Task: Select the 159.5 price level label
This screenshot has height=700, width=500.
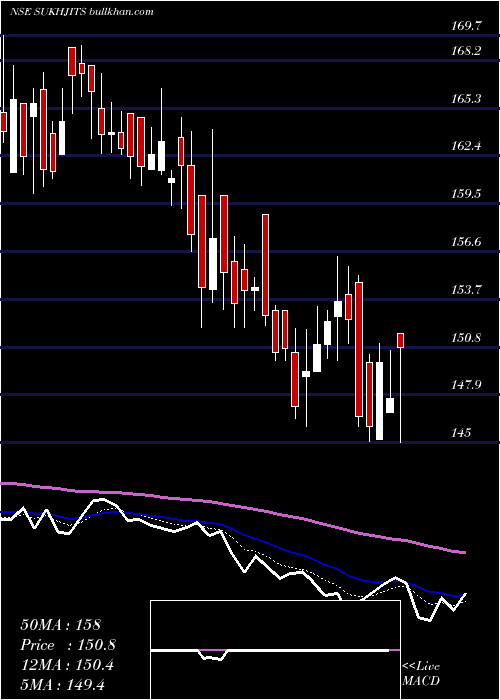Action: click(466, 194)
